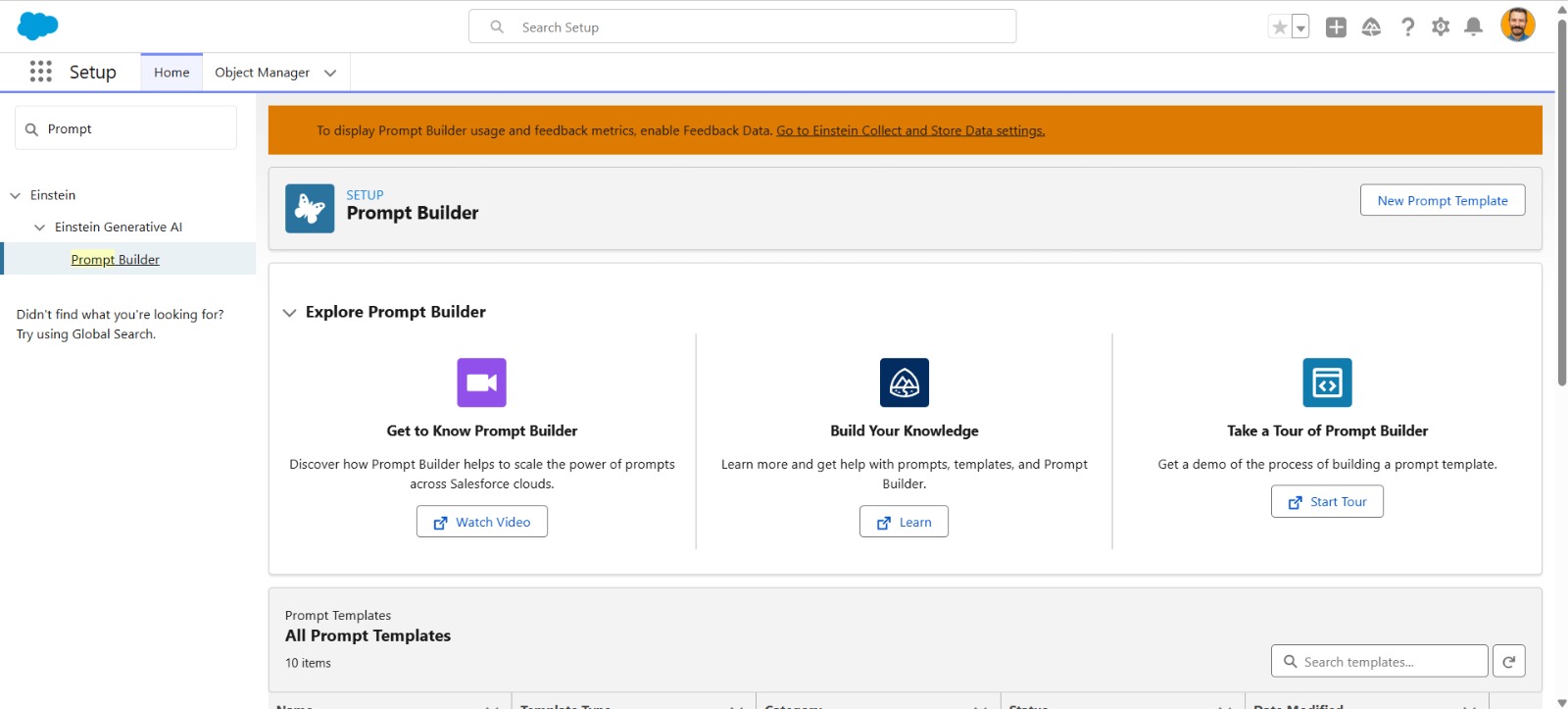Click into the Search templates field
Viewport: 1568px width, 709px height.
click(x=1380, y=662)
